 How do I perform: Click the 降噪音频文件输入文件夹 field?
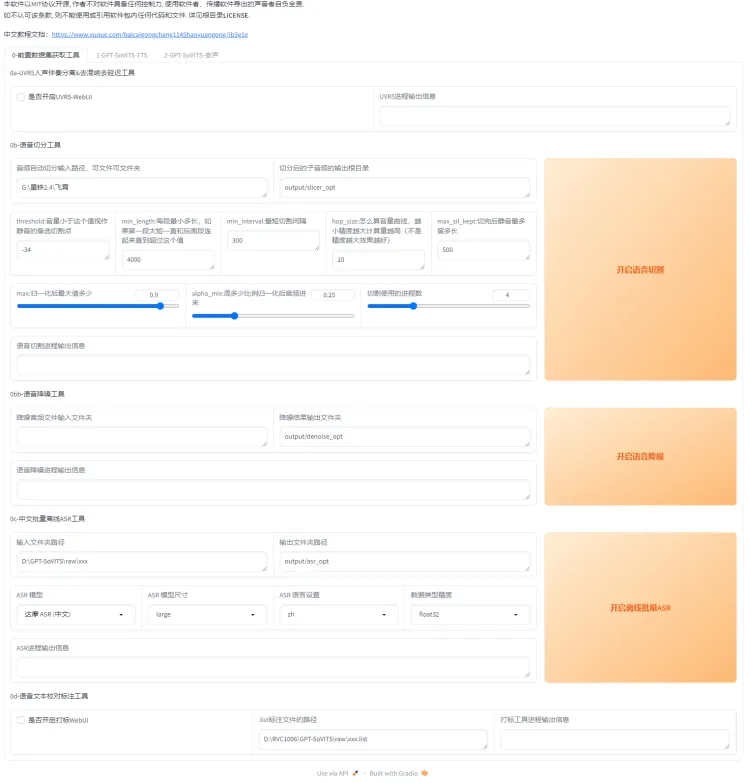(142, 437)
